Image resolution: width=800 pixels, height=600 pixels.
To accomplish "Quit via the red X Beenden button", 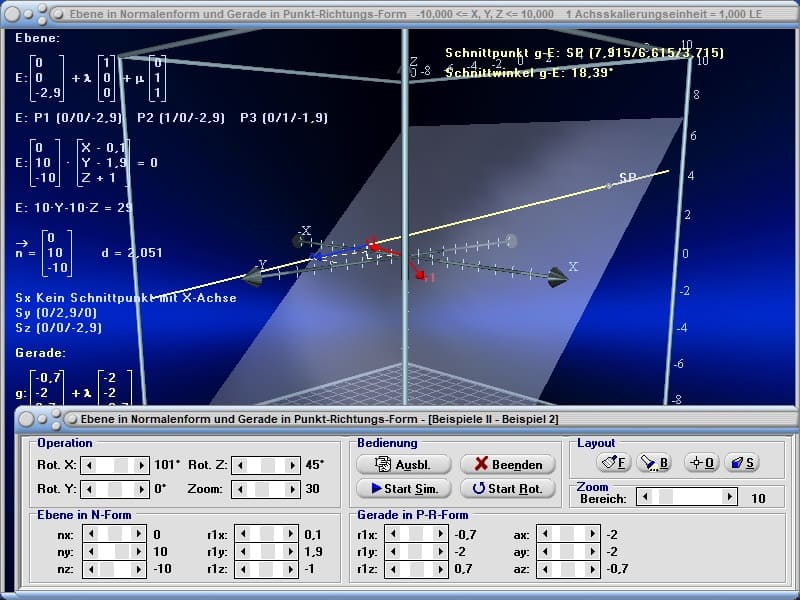I will point(507,464).
